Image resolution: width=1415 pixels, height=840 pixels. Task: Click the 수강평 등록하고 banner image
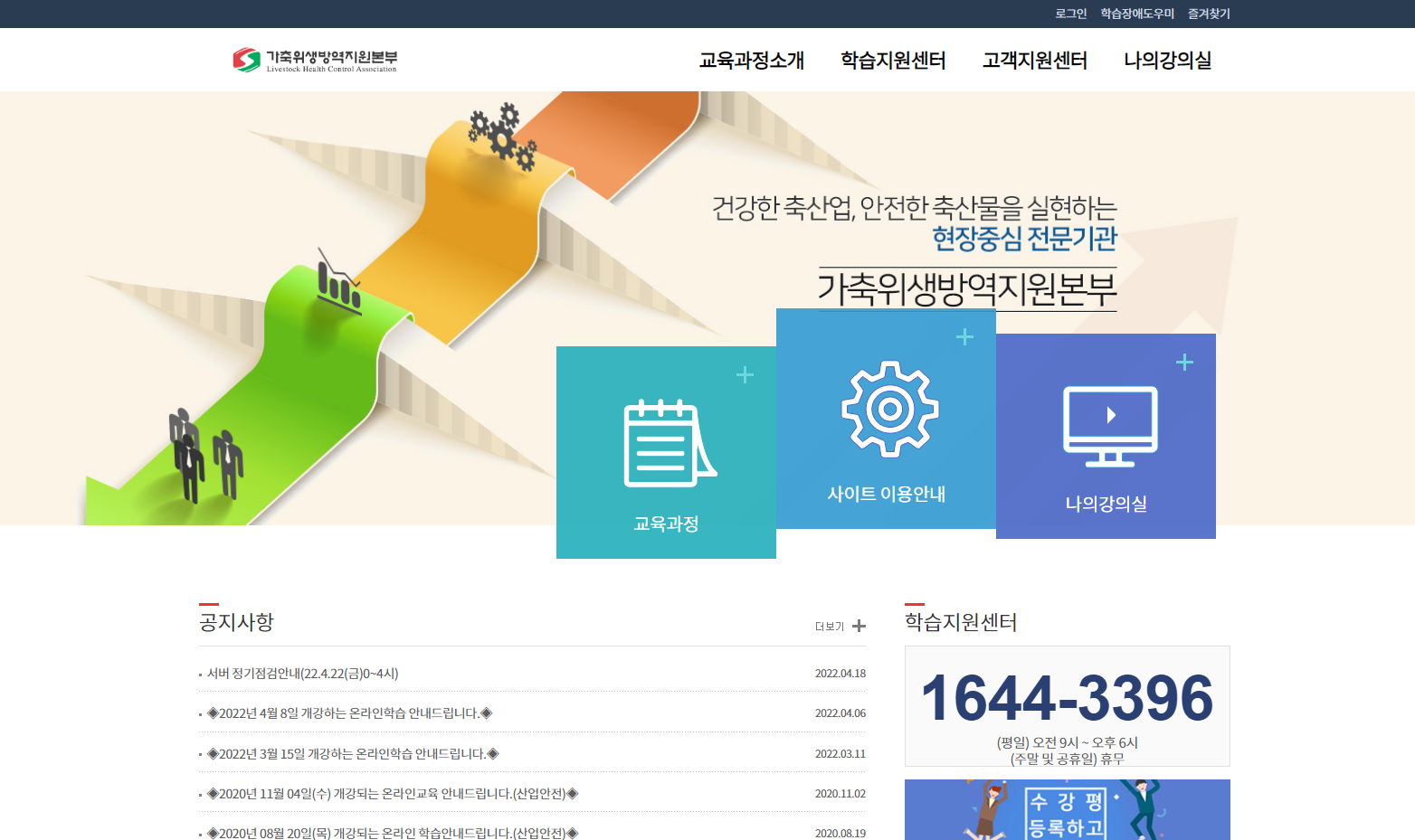tap(1067, 810)
